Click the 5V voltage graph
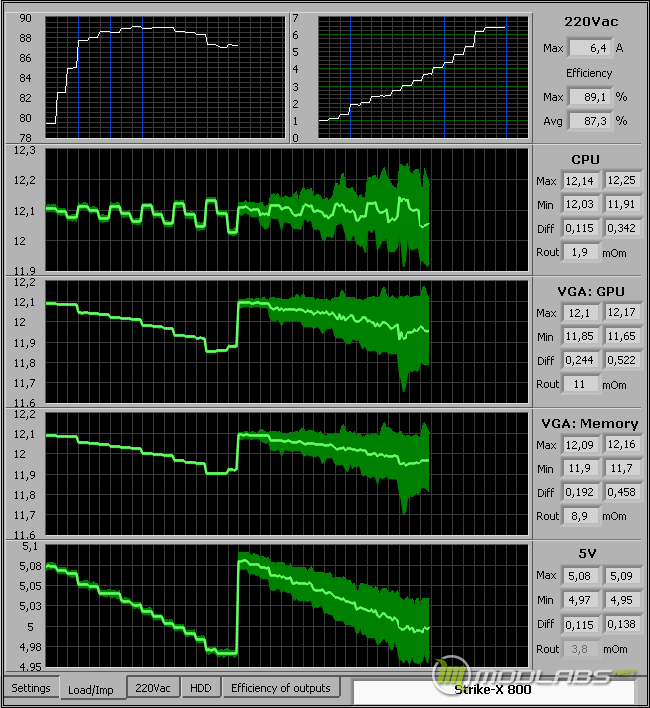Screen dimensions: 650x708 tap(287, 606)
